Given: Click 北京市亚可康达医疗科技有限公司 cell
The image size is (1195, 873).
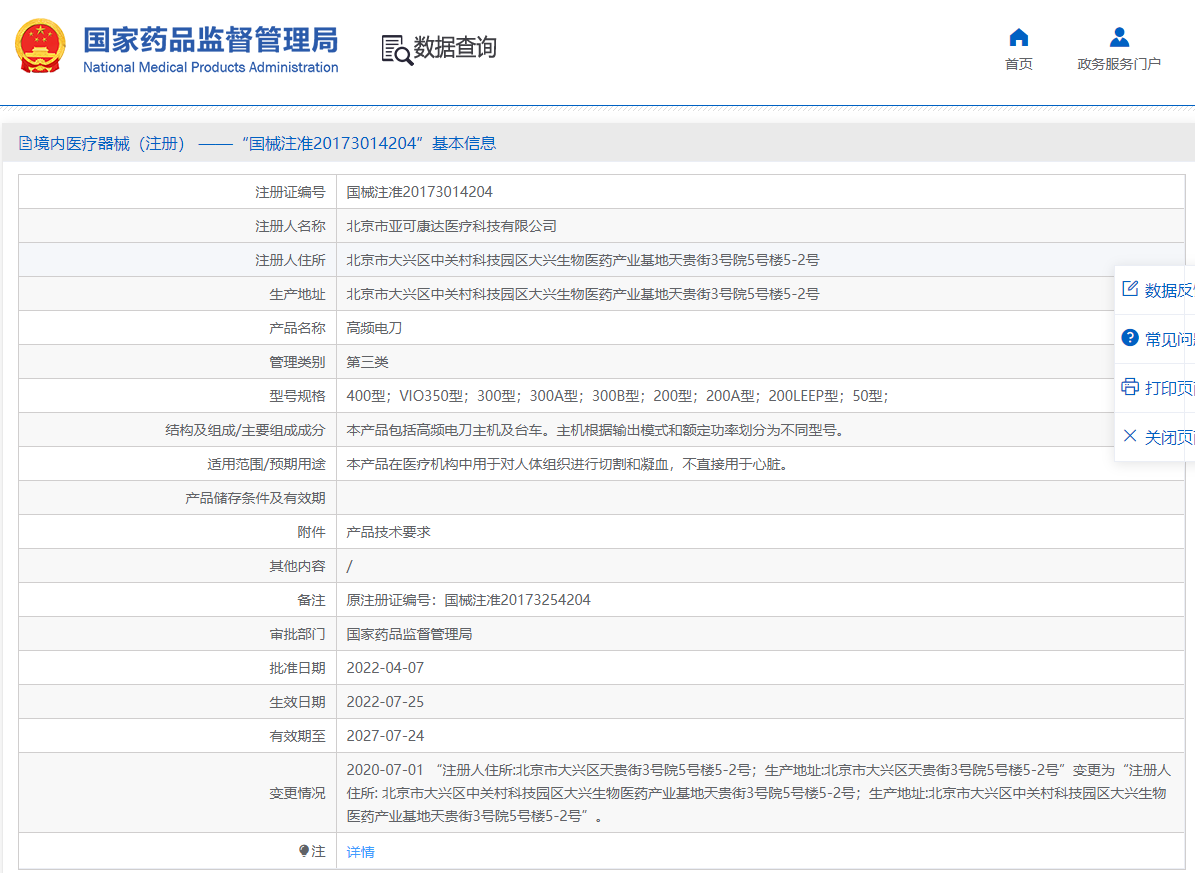Looking at the screenshot, I should [x=451, y=226].
